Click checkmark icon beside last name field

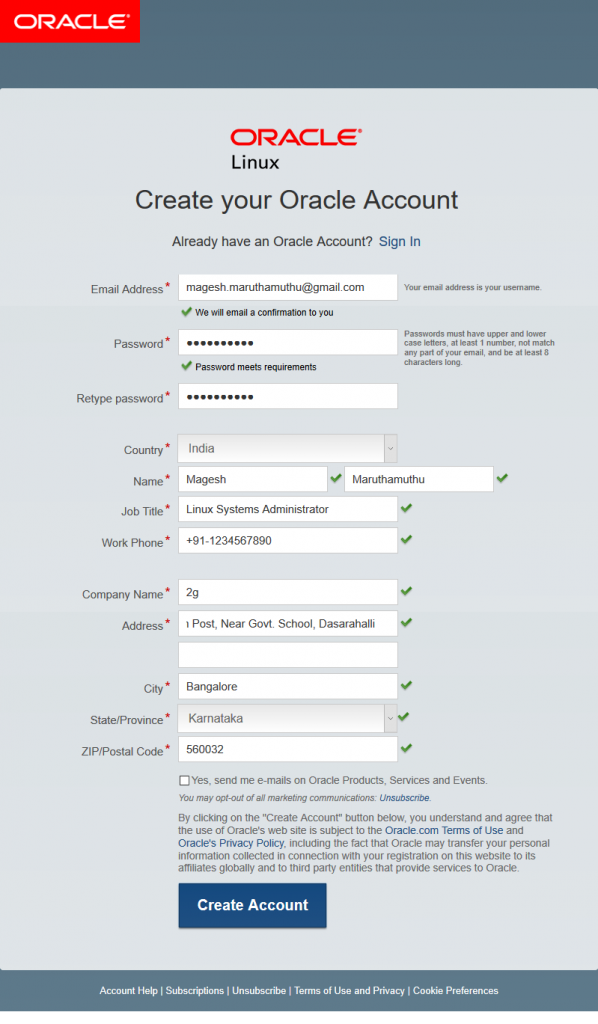(x=502, y=480)
